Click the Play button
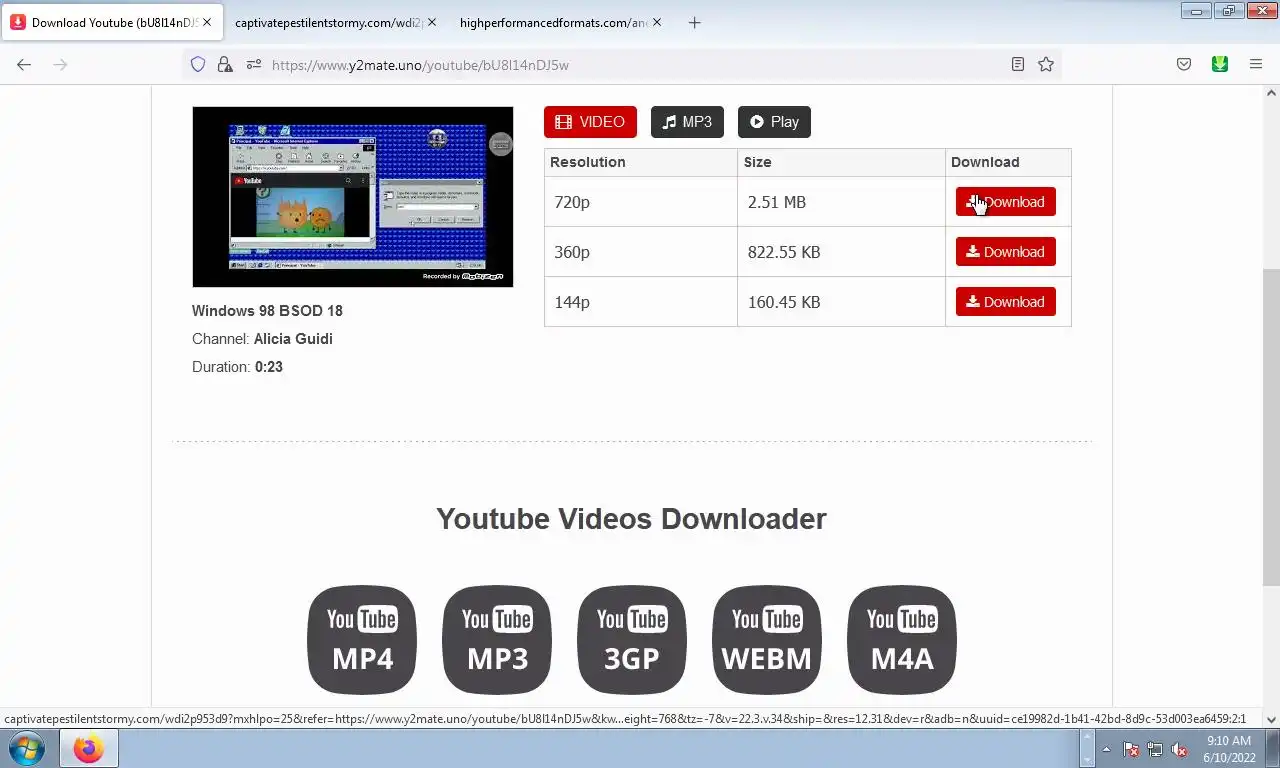Image resolution: width=1280 pixels, height=768 pixels. point(774,122)
